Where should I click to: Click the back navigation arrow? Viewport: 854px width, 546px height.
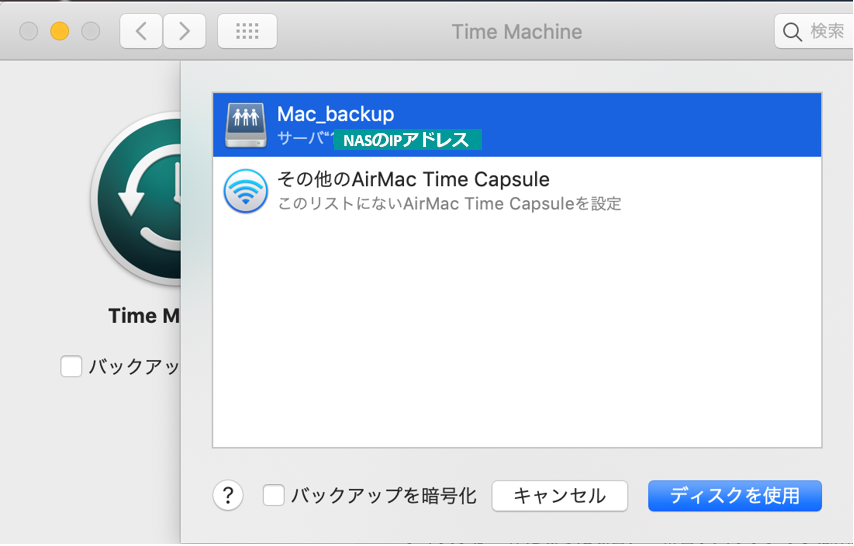click(x=141, y=31)
